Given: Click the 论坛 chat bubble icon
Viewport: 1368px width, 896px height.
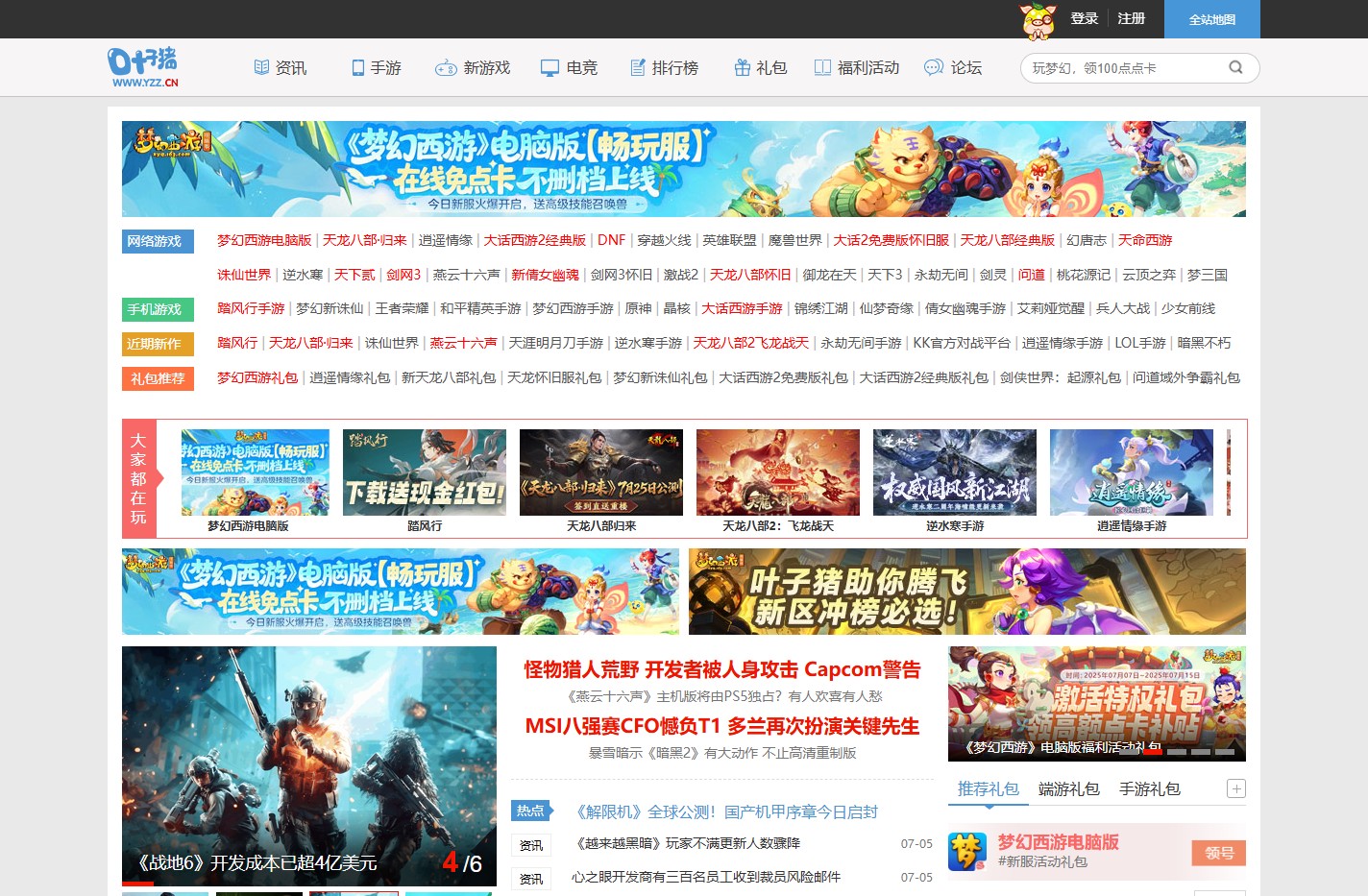Looking at the screenshot, I should (934, 67).
